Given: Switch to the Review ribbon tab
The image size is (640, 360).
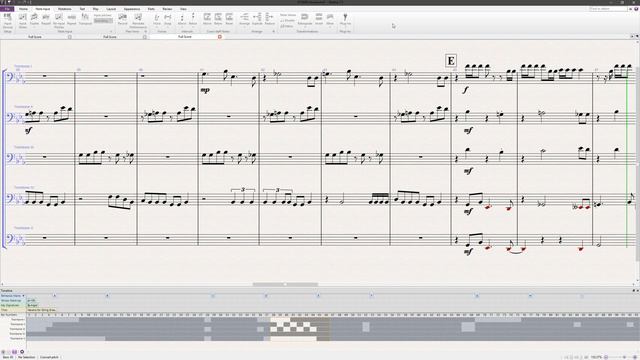Looking at the screenshot, I should tap(167, 9).
